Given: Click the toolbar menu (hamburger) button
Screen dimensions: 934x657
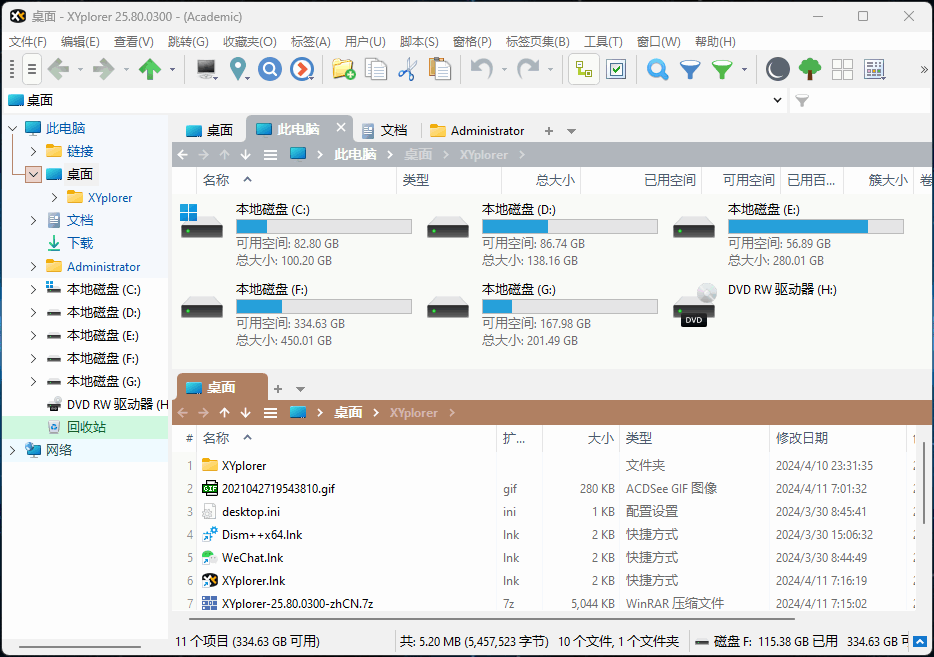Looking at the screenshot, I should pyautogui.click(x=32, y=69).
